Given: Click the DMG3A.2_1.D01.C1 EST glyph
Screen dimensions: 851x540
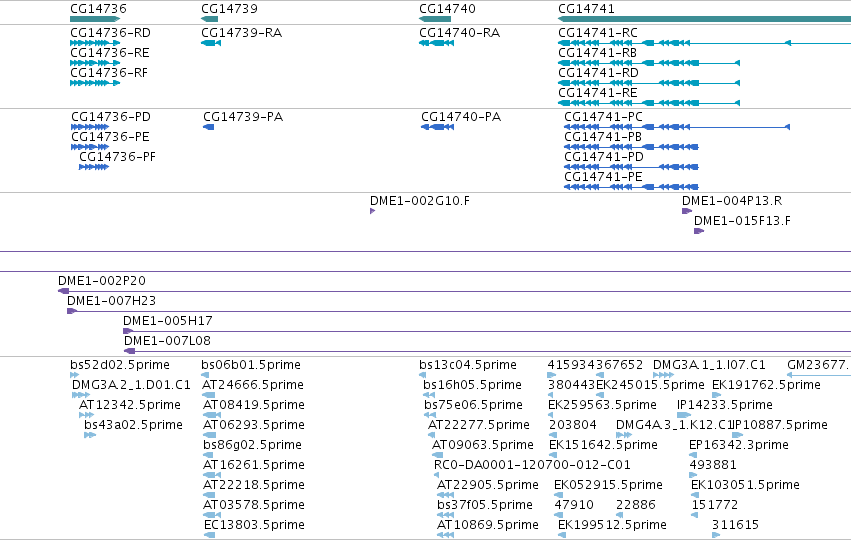Looking at the screenshot, I should pos(80,395).
